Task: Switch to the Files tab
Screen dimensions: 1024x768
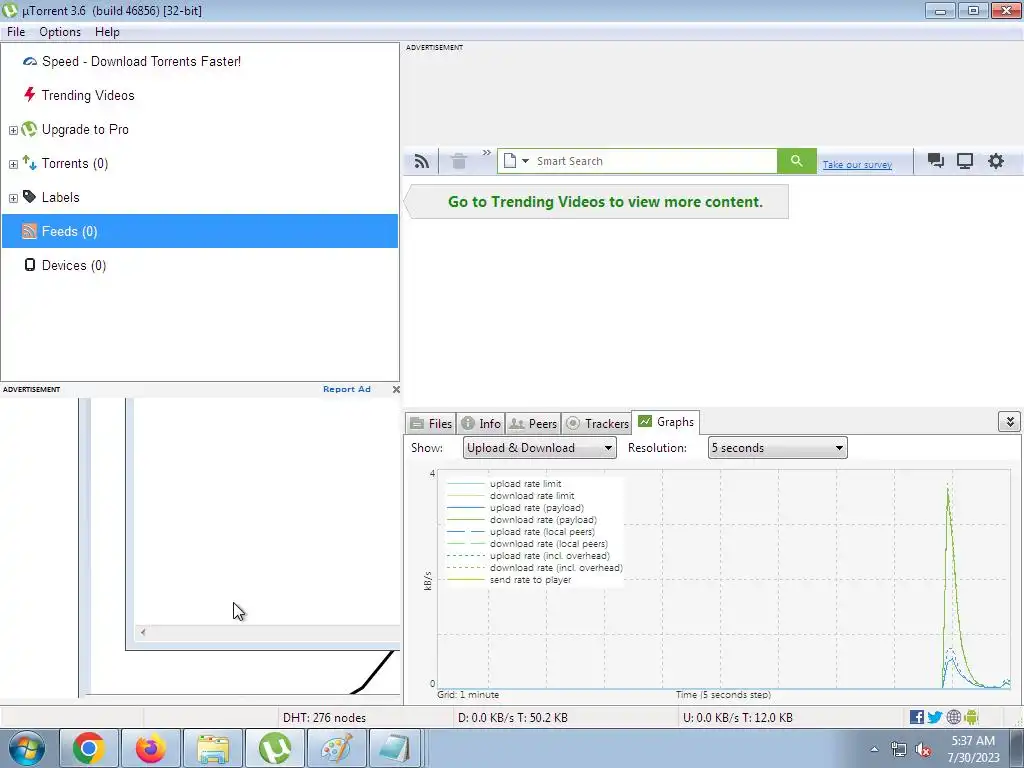Action: point(431,424)
